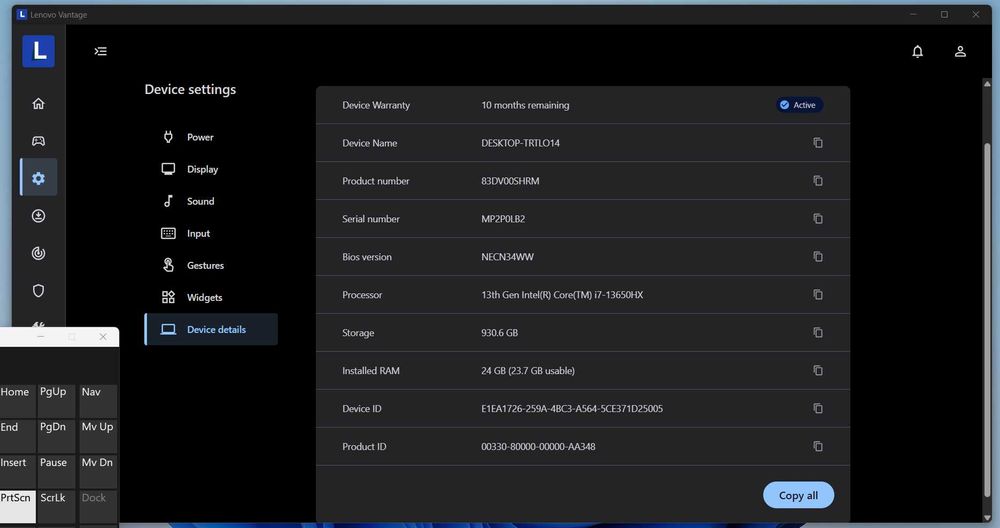Click Home key on on-screen keyboard
Viewport: 1000px width, 528px height.
pos(17,400)
